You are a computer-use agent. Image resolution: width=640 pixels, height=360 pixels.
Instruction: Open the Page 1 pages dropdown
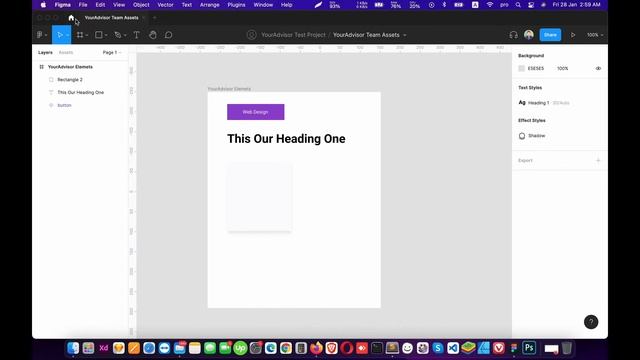(x=112, y=53)
